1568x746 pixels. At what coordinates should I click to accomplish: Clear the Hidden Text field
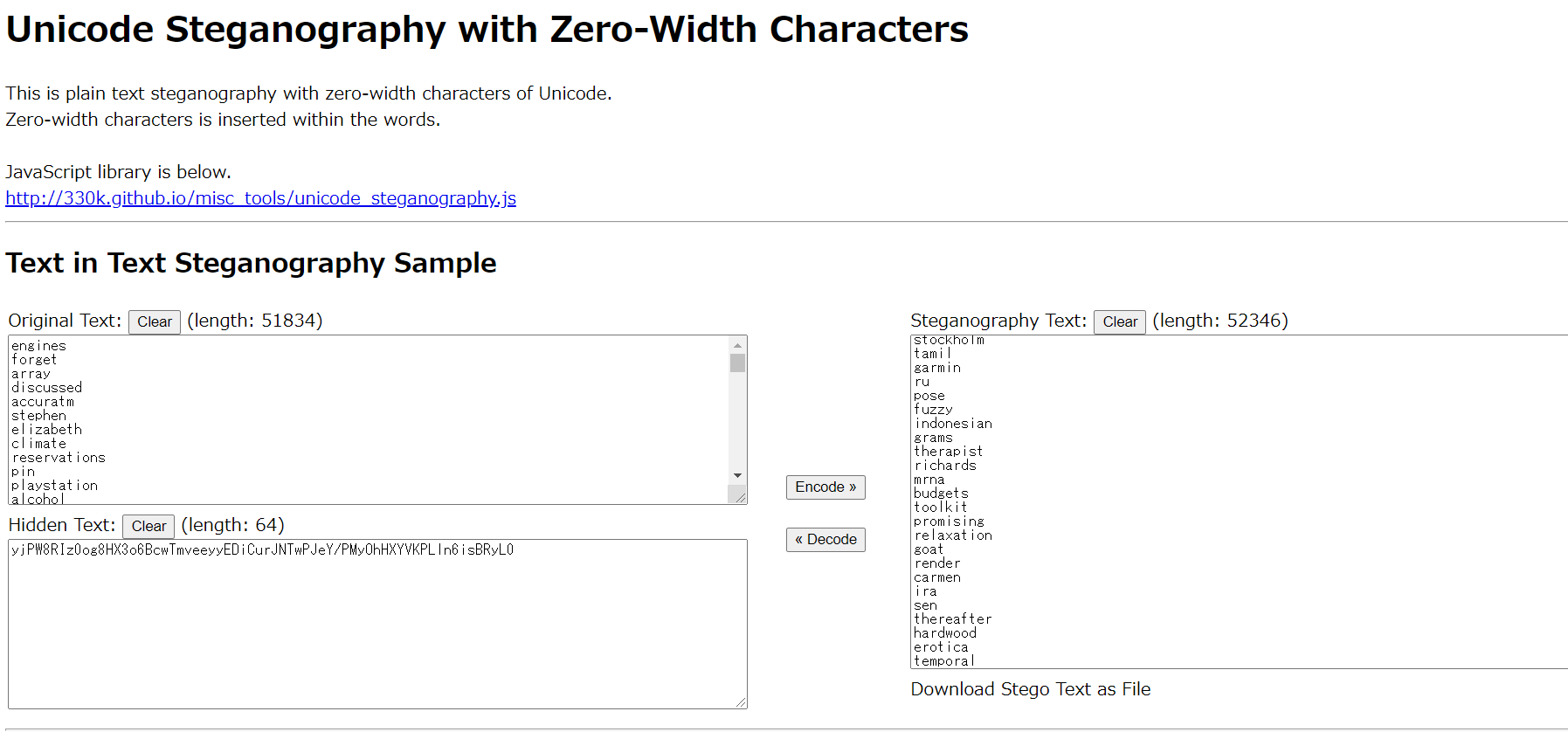[149, 527]
